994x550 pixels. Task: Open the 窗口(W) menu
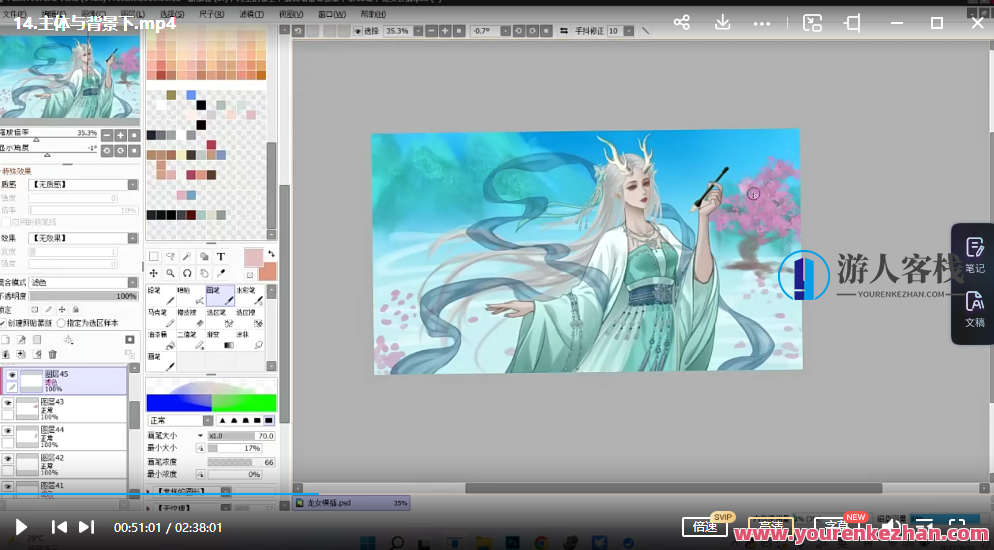[331, 15]
